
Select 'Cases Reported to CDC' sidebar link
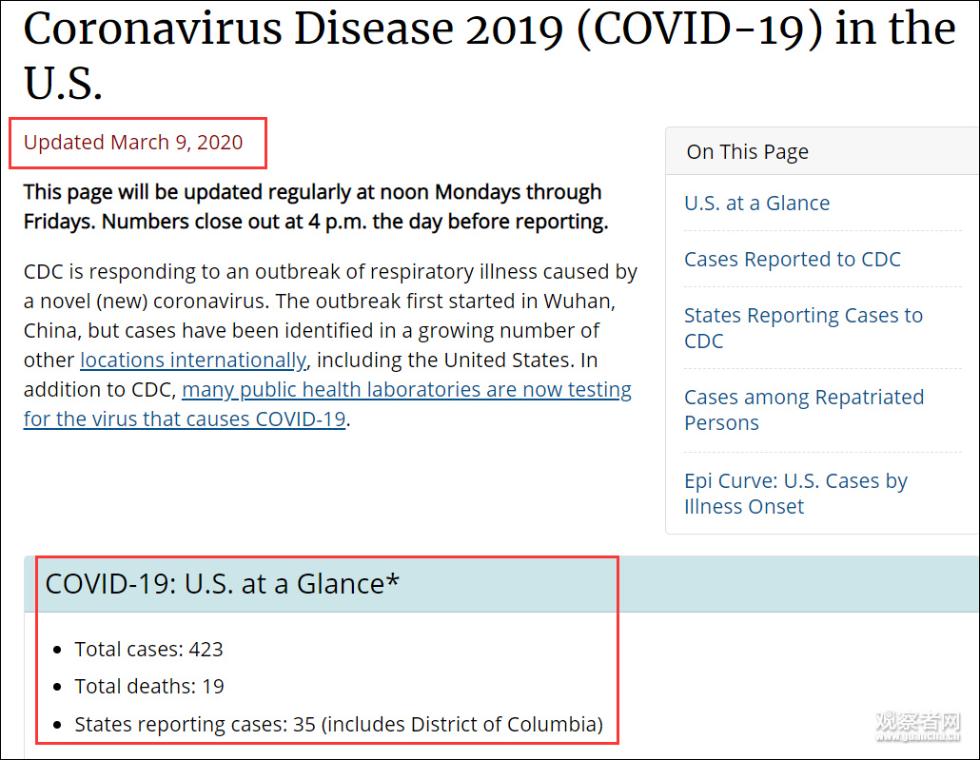pyautogui.click(x=792, y=259)
